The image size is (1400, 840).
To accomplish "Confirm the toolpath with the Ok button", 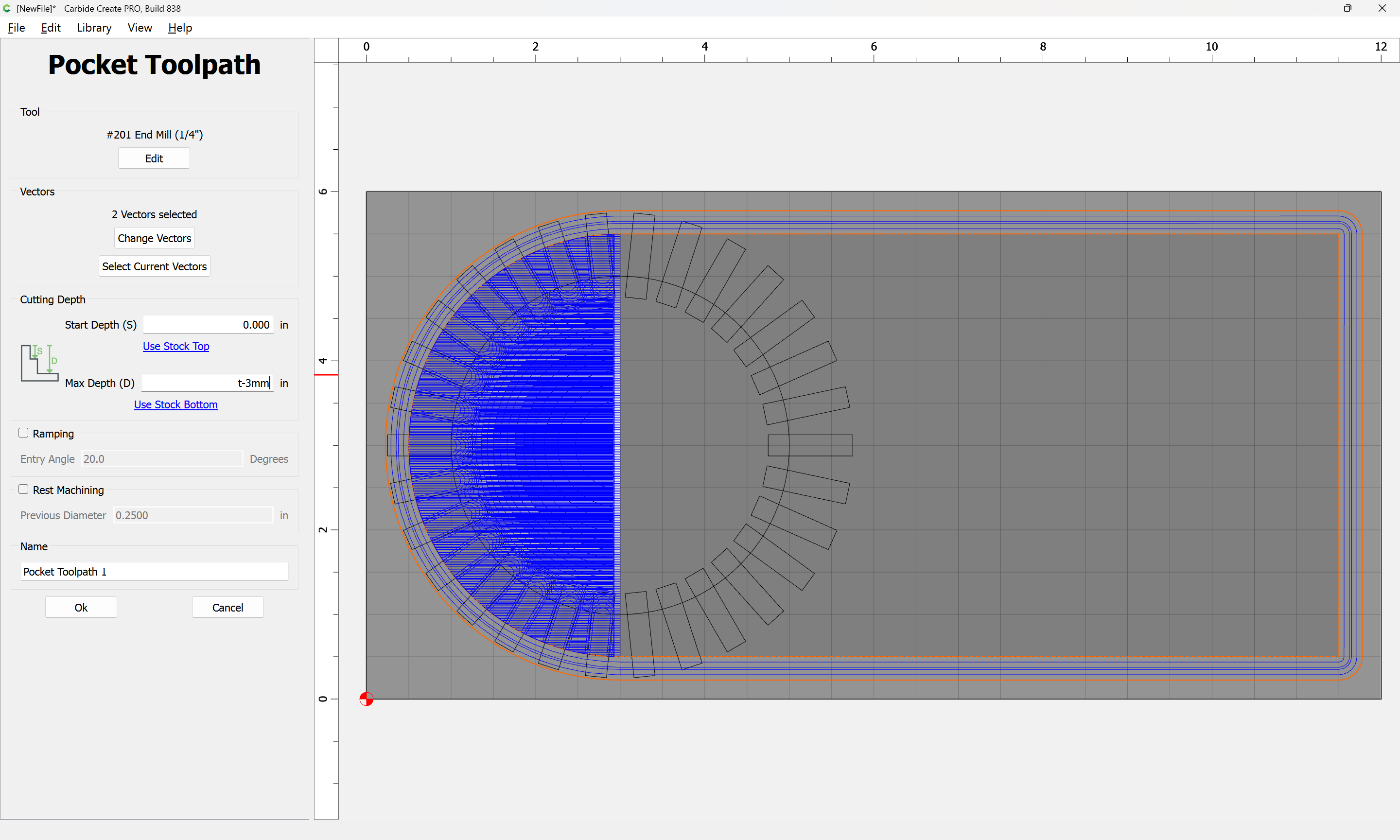I will (x=81, y=607).
